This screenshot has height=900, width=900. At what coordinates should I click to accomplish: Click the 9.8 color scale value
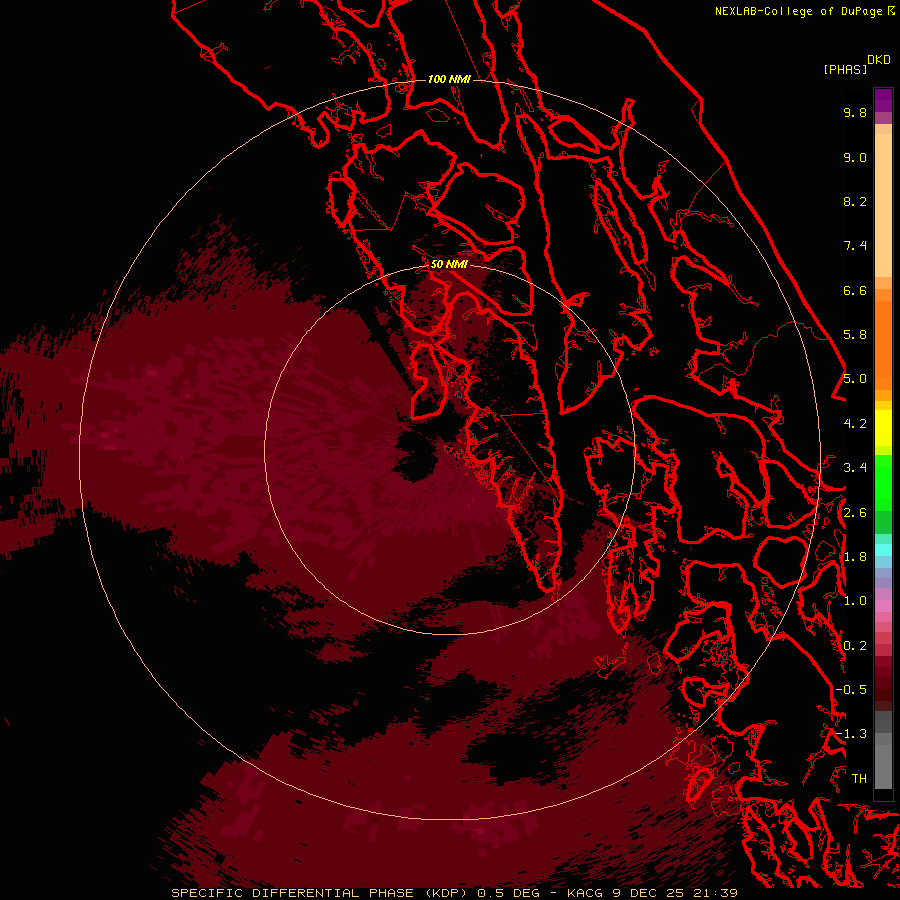point(855,112)
